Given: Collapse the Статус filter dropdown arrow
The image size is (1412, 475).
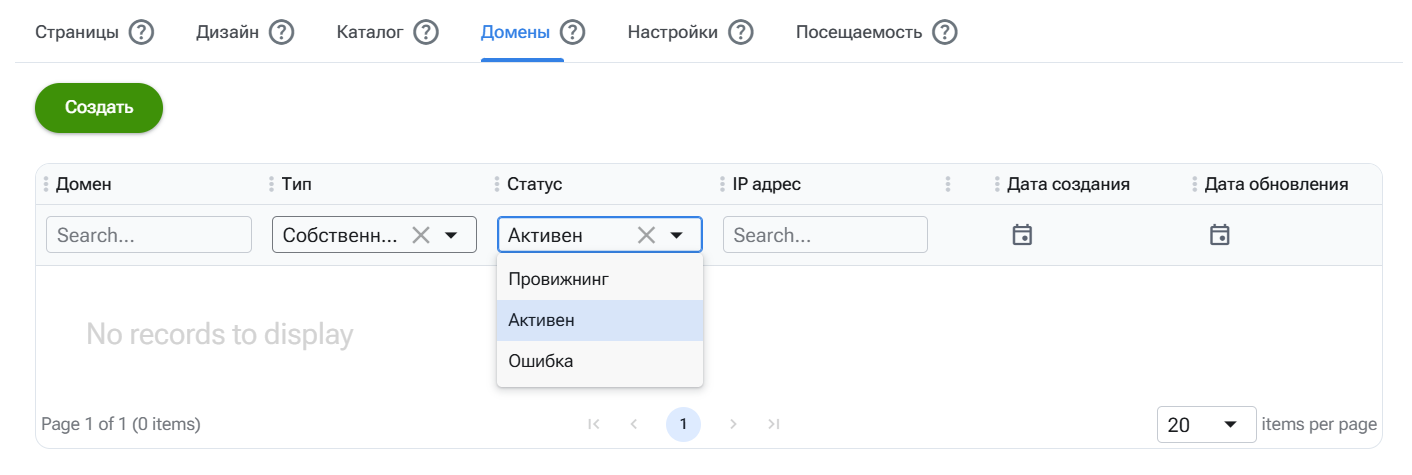Looking at the screenshot, I should (677, 235).
